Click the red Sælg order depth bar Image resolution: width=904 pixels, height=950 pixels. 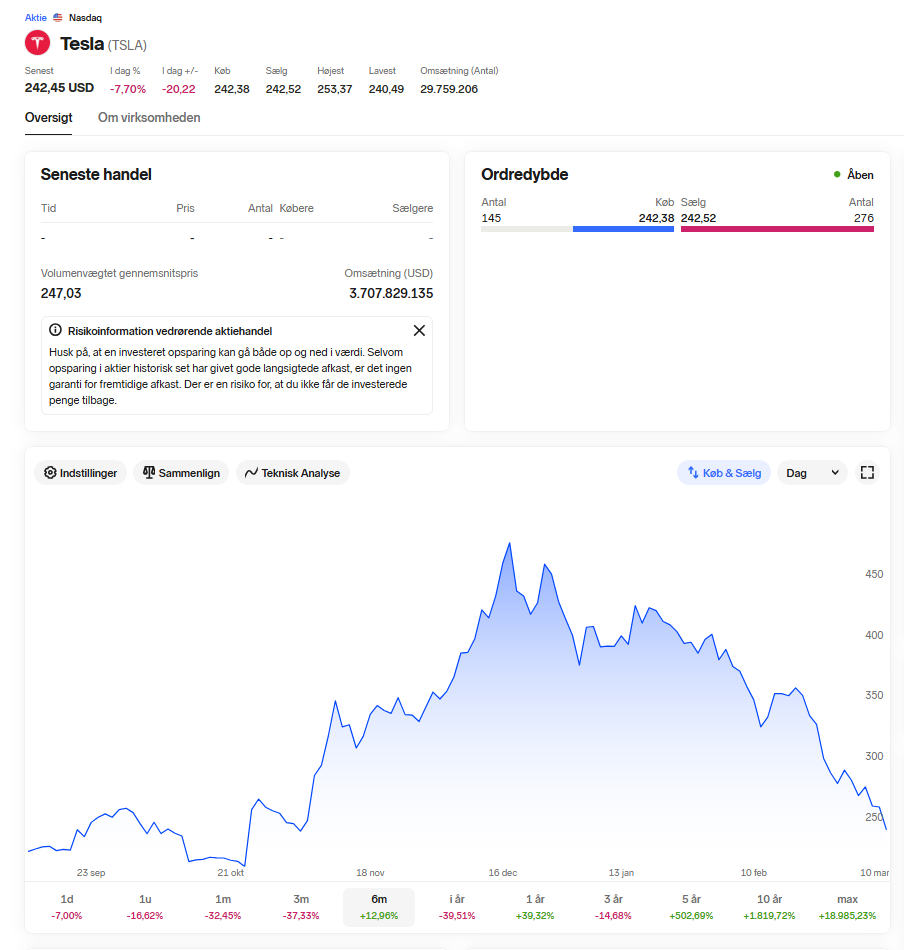(x=777, y=229)
